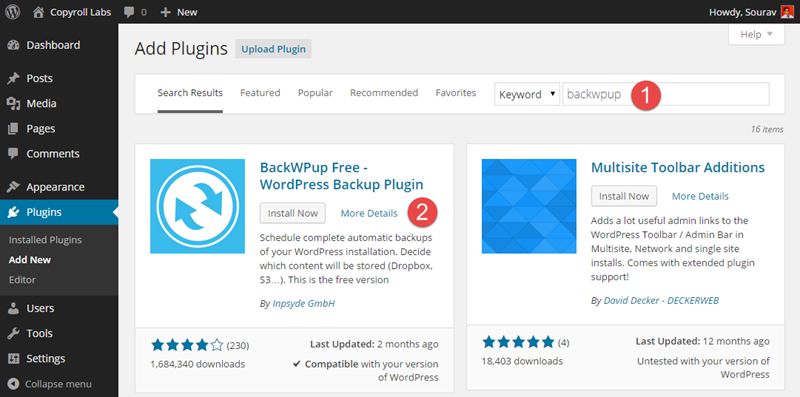Screen dimensions: 800x397
Task: Click the Multisite Toolbar Additions thumbnail
Action: pos(529,206)
